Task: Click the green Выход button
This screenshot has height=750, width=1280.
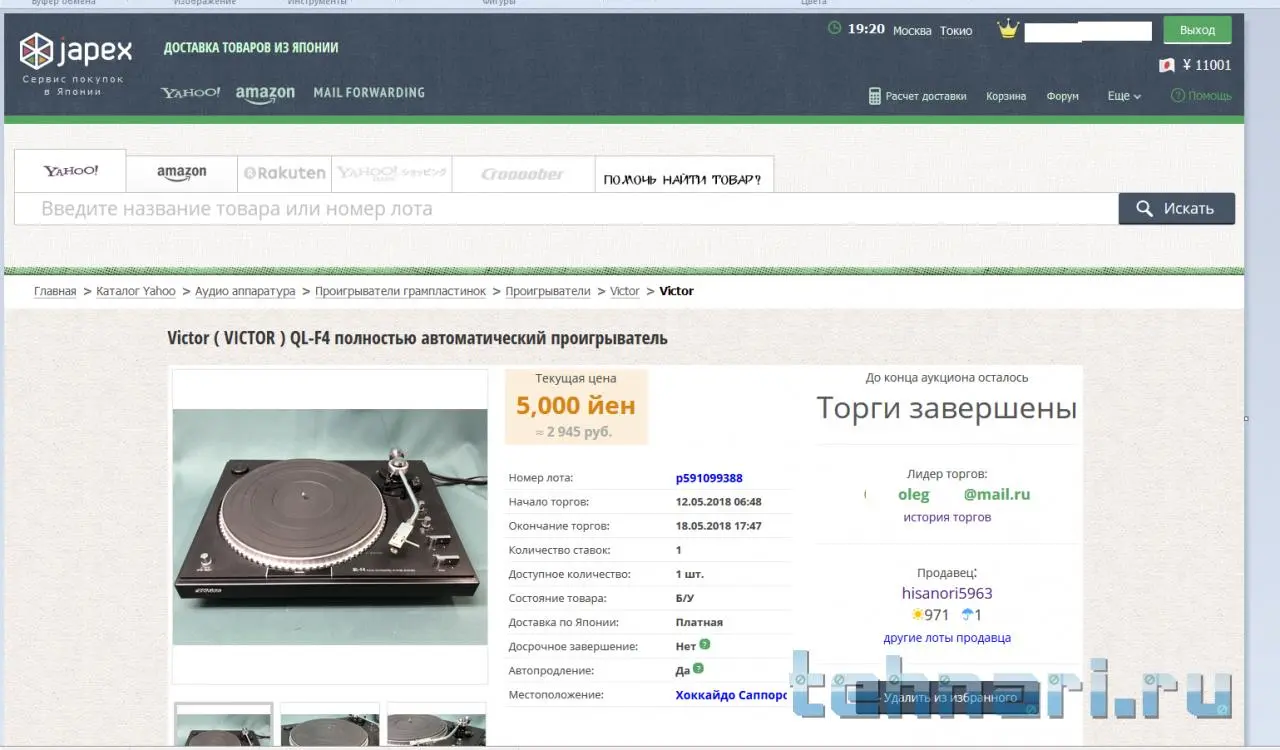Action: click(1197, 30)
